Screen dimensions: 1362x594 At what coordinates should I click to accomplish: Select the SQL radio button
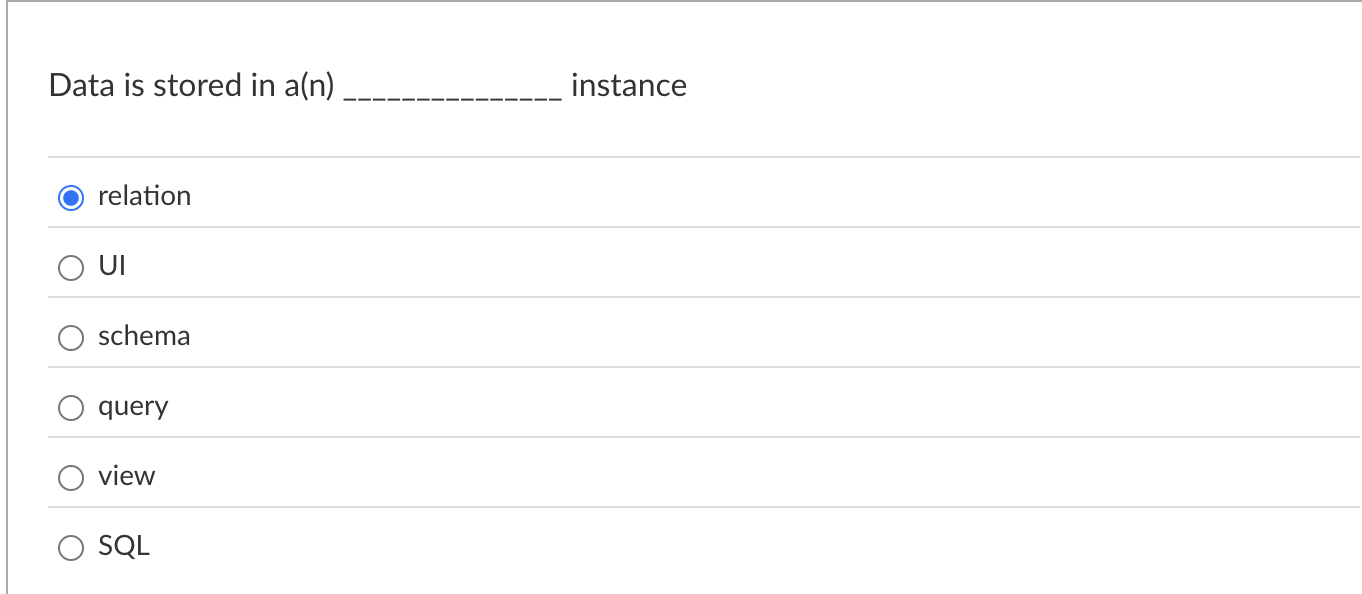pyautogui.click(x=70, y=547)
